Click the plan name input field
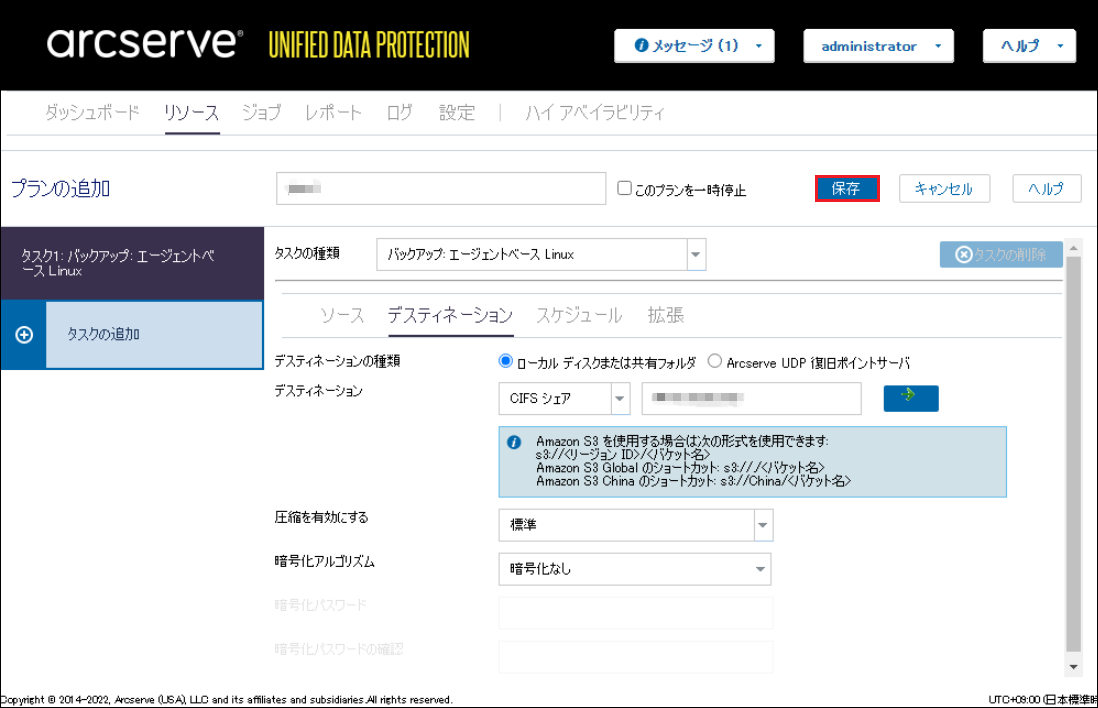 441,188
